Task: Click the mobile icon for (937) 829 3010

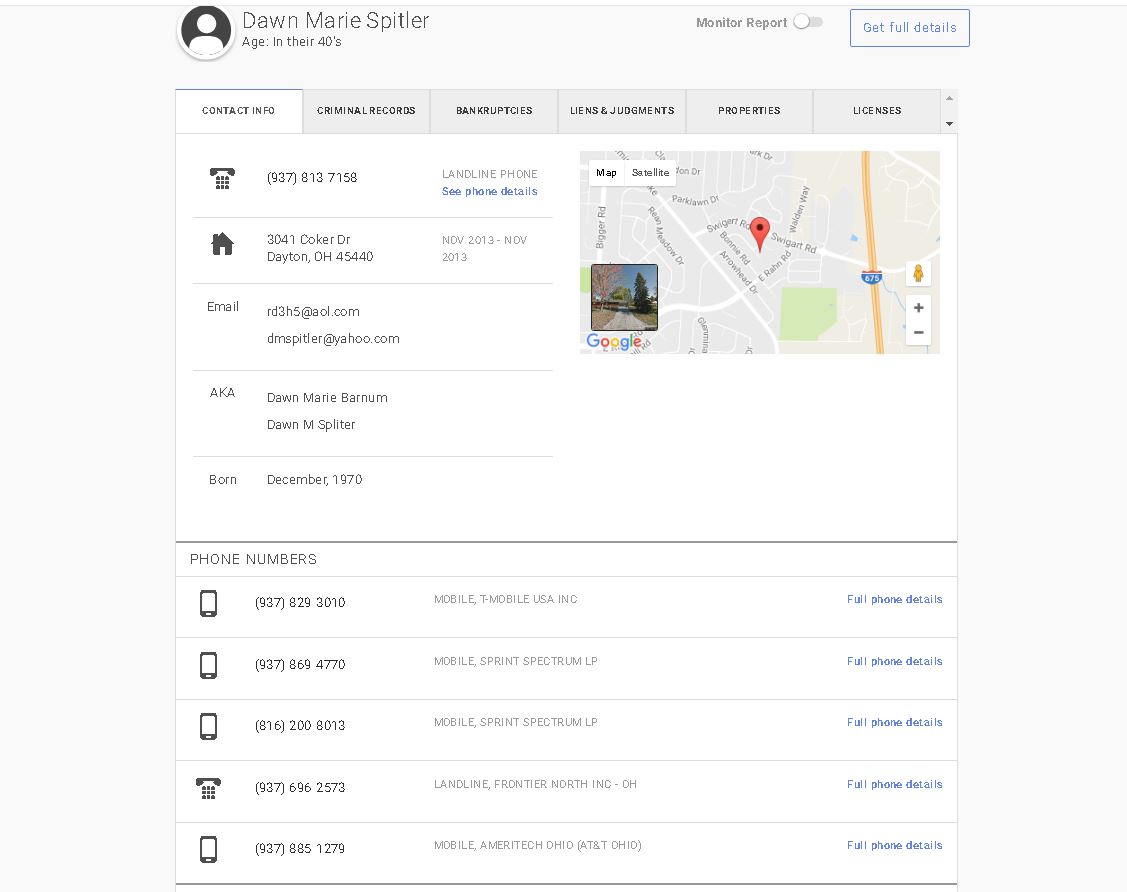Action: coord(208,603)
